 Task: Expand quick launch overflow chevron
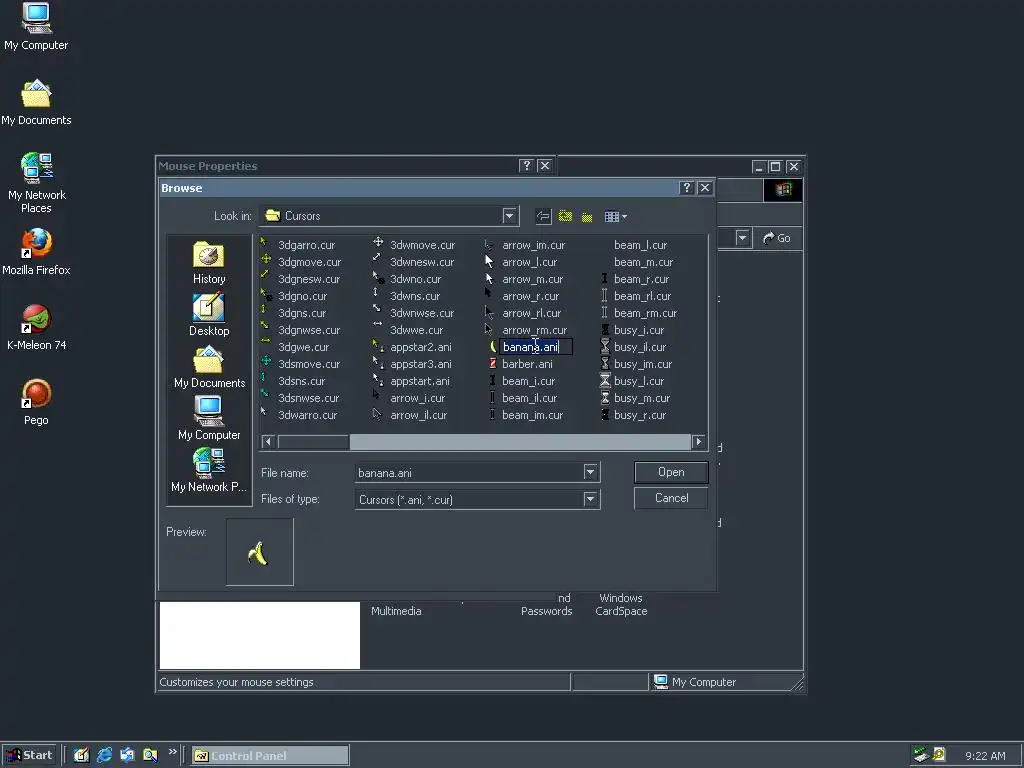point(172,752)
